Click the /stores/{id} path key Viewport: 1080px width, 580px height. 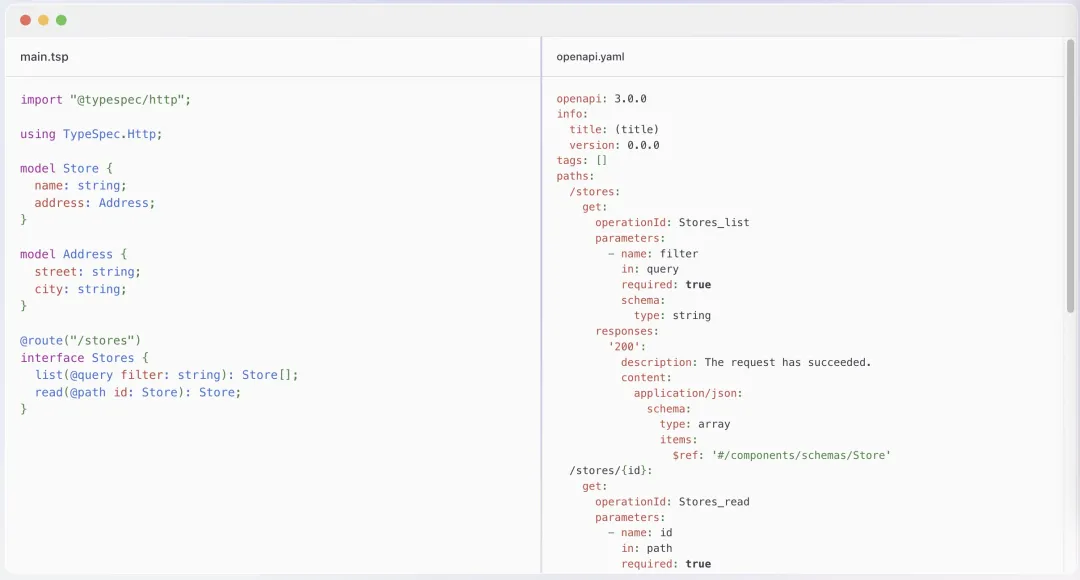(x=610, y=470)
